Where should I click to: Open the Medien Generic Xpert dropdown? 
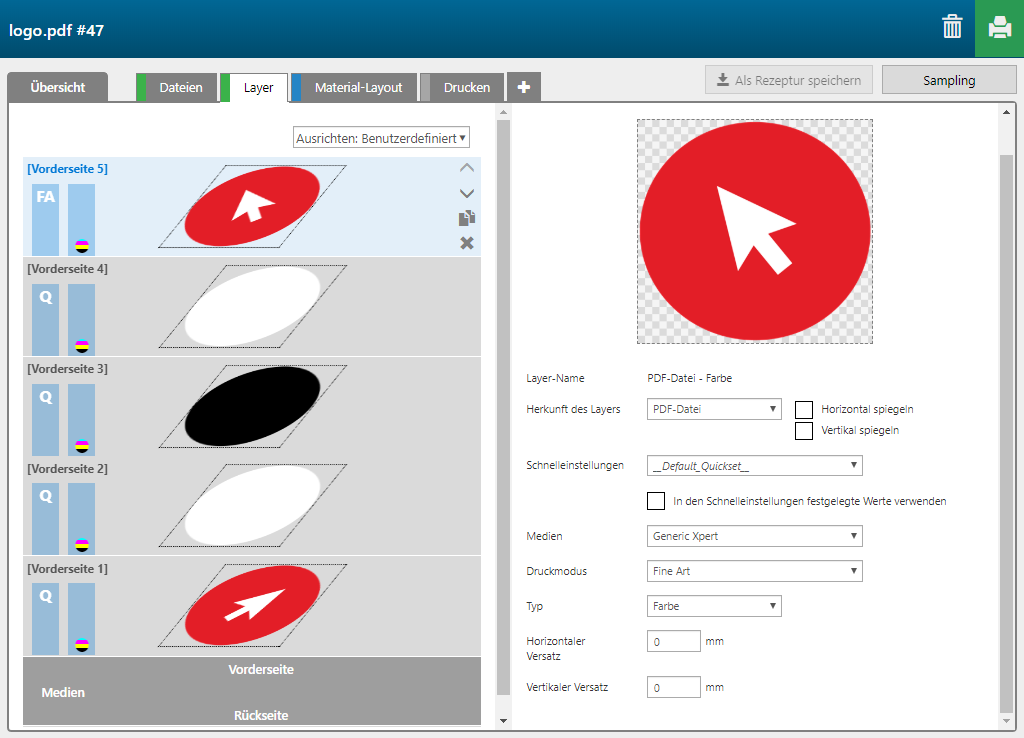pyautogui.click(x=754, y=536)
